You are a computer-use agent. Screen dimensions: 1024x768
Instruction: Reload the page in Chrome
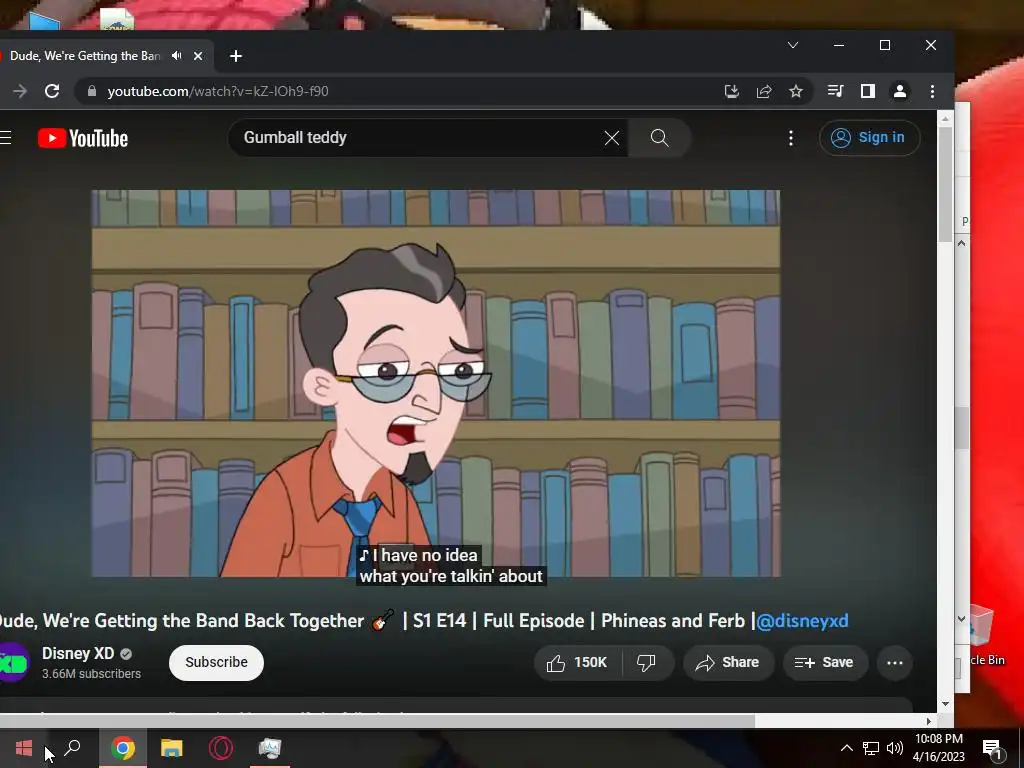52,91
